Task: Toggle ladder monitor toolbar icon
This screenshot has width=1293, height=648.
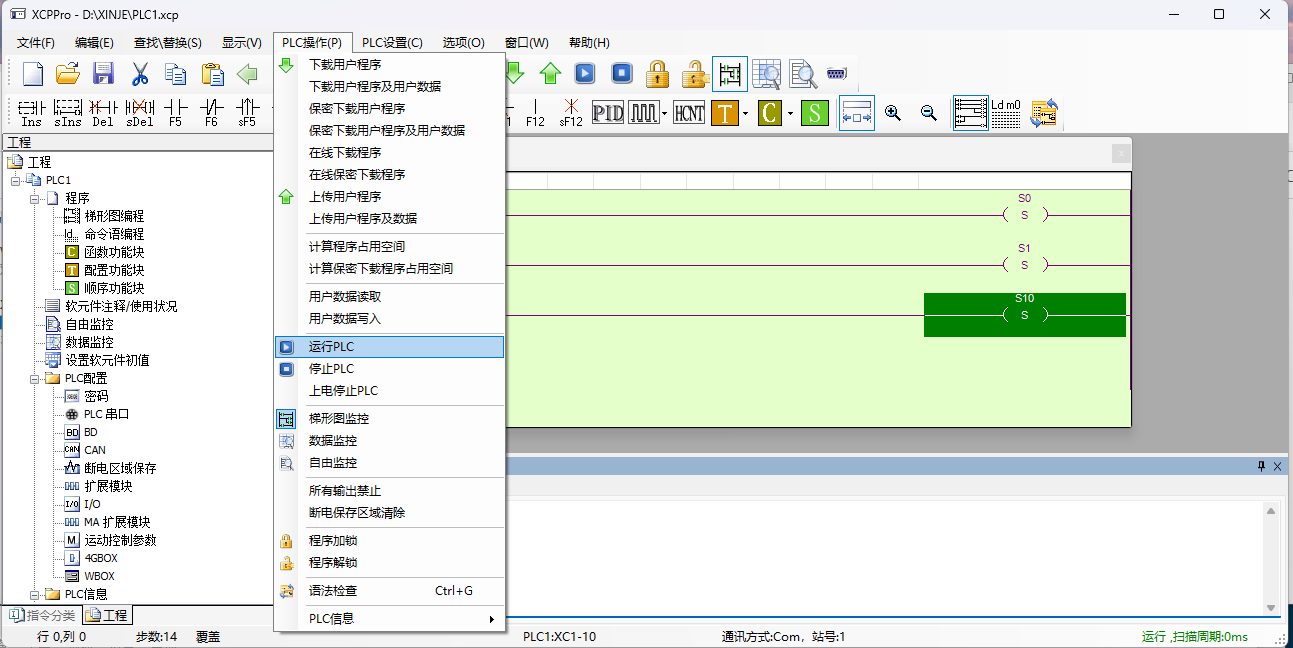Action: tap(730, 73)
